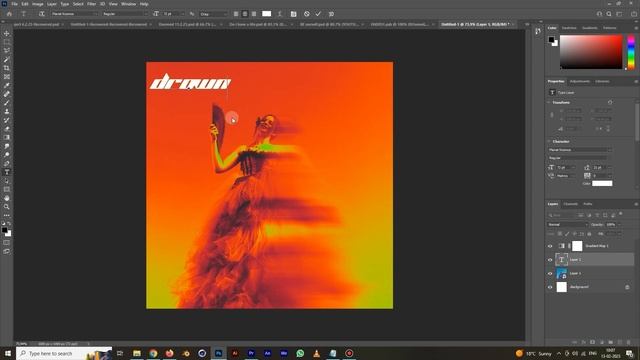Open the search icon at top right
Screen dimensions: 640x360
coord(609,14)
